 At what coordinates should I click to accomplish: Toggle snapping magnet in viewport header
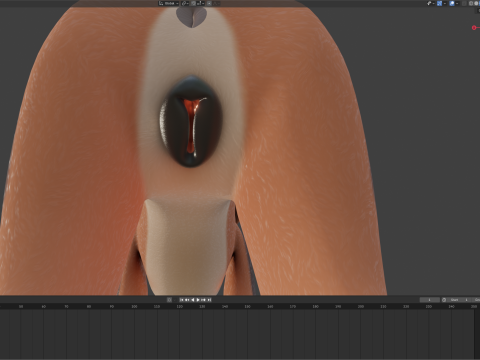(193, 3)
